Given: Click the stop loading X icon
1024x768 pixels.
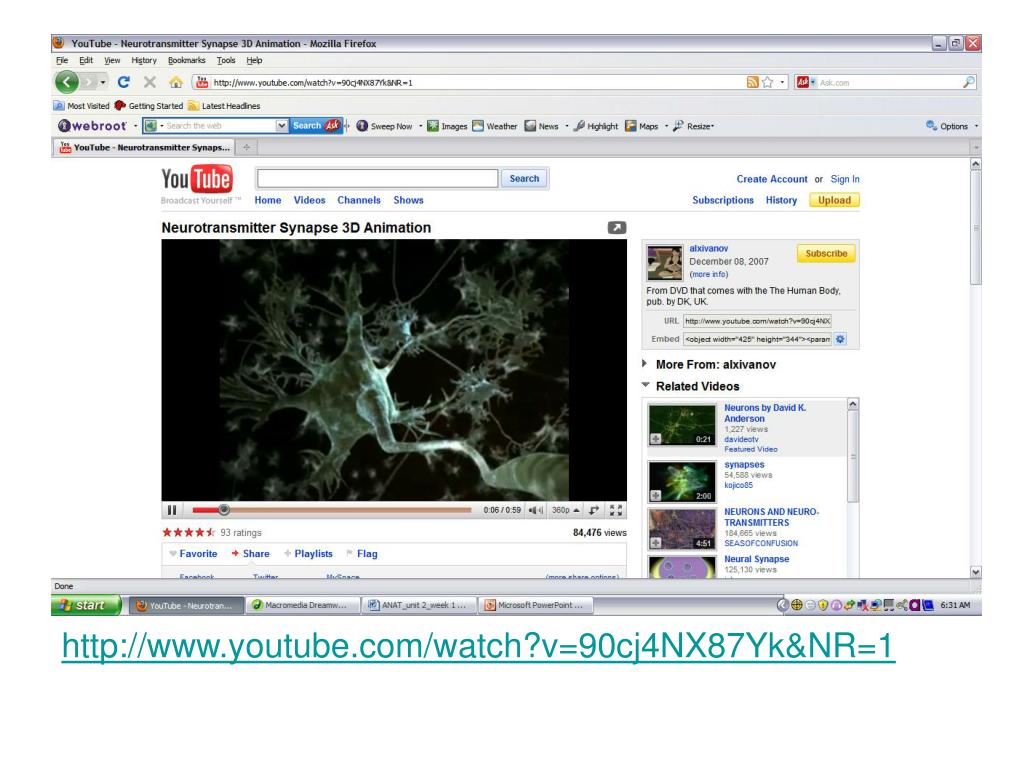Looking at the screenshot, I should [150, 82].
